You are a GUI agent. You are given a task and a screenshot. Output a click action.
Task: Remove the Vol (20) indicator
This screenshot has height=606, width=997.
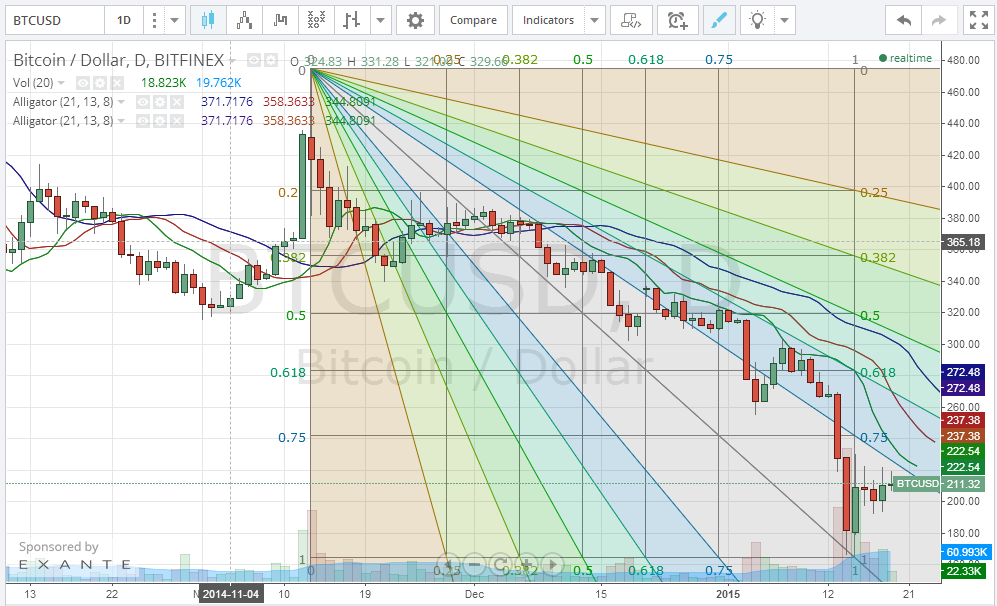click(x=117, y=83)
